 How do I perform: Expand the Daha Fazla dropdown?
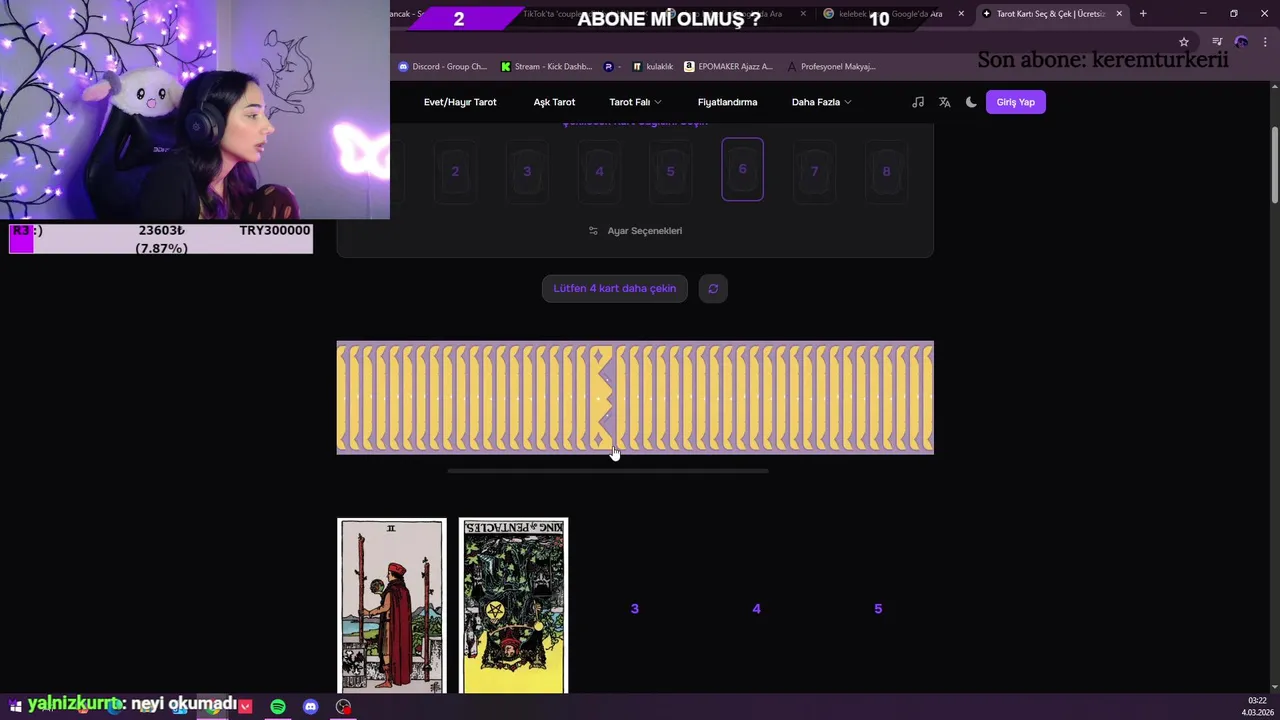coord(821,102)
